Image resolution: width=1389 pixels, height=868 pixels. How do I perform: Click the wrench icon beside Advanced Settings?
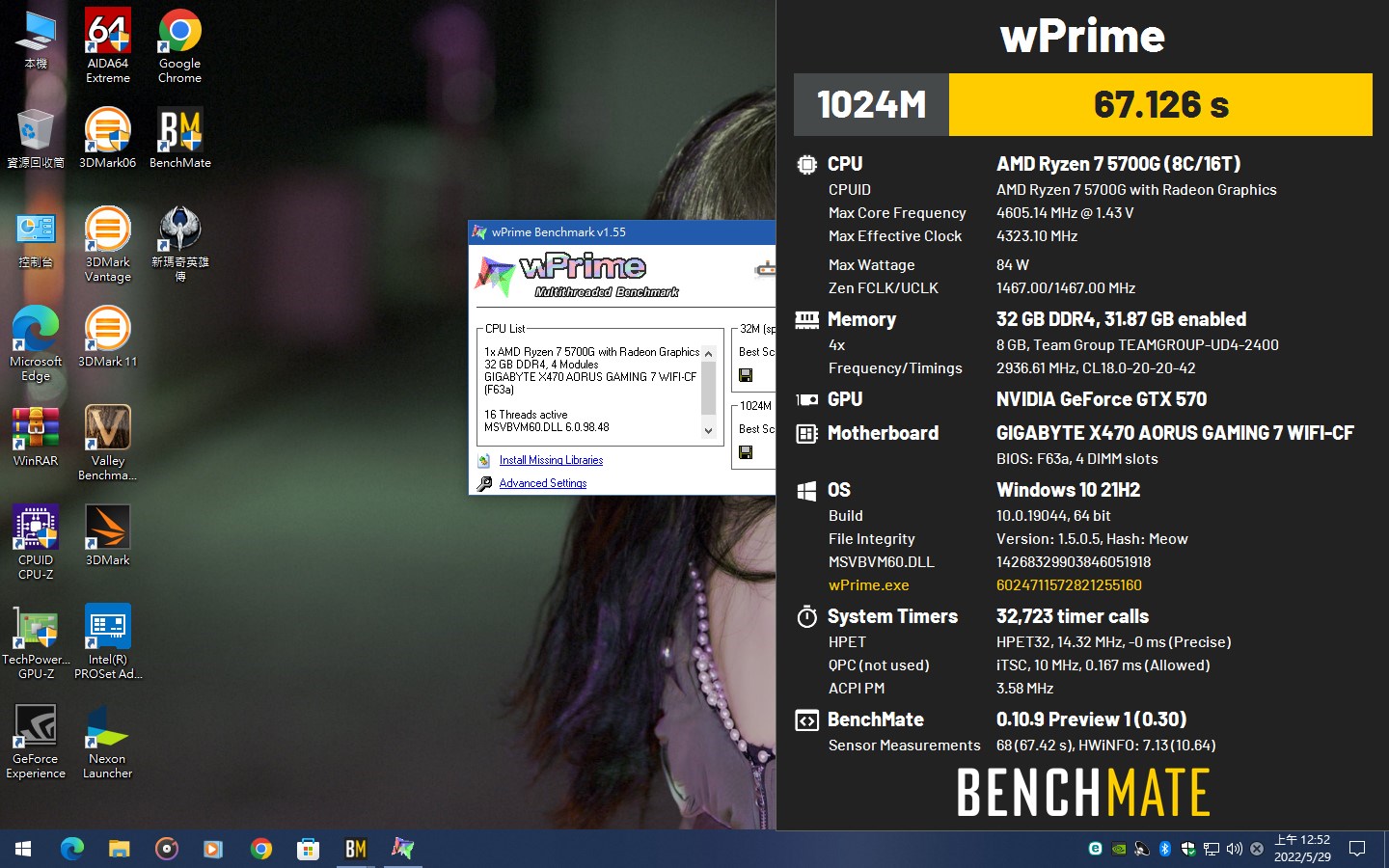[484, 483]
